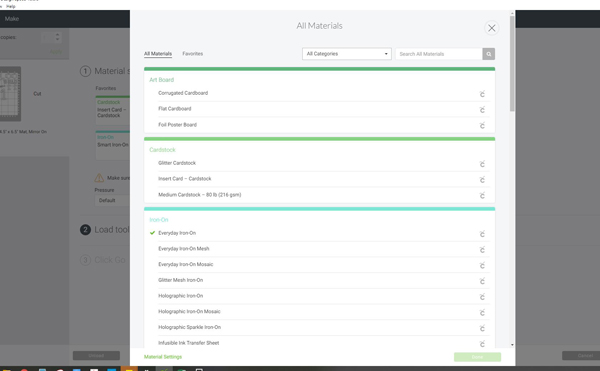
Task: Click the Cricut icon beside Glitter Cardstock
Action: click(482, 164)
